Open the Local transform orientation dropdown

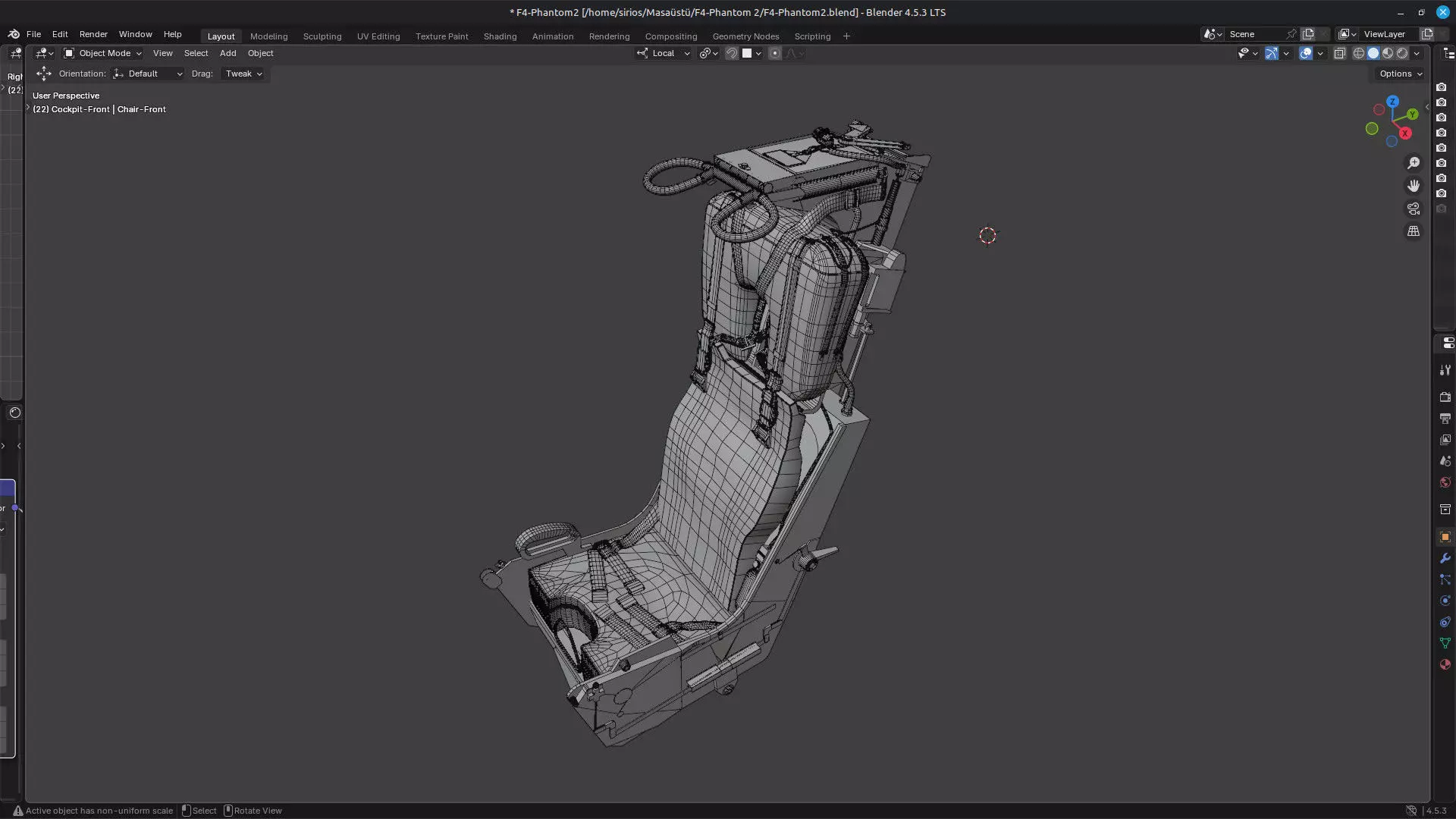[x=664, y=53]
